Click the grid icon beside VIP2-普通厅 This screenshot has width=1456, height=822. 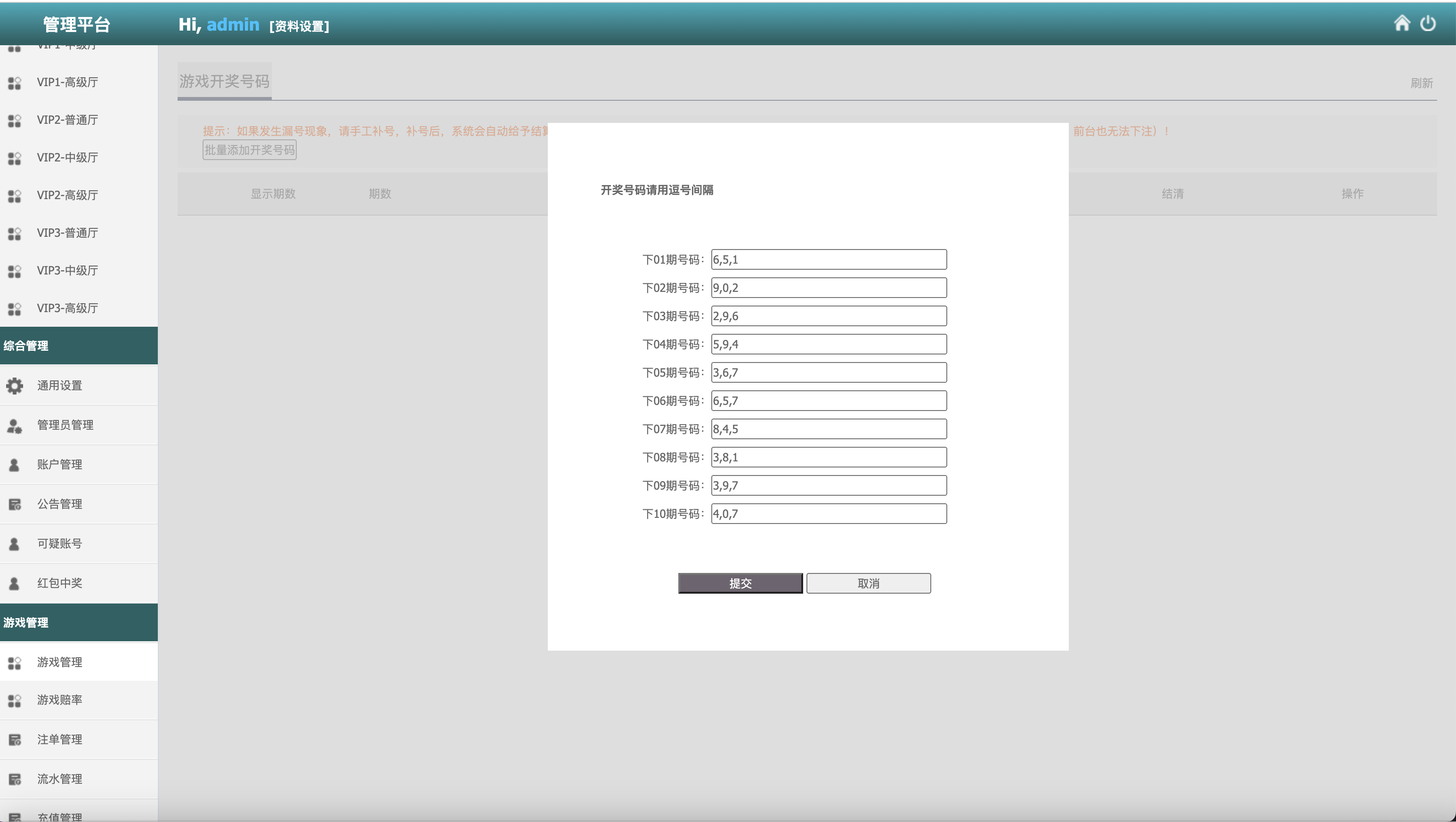[15, 121]
